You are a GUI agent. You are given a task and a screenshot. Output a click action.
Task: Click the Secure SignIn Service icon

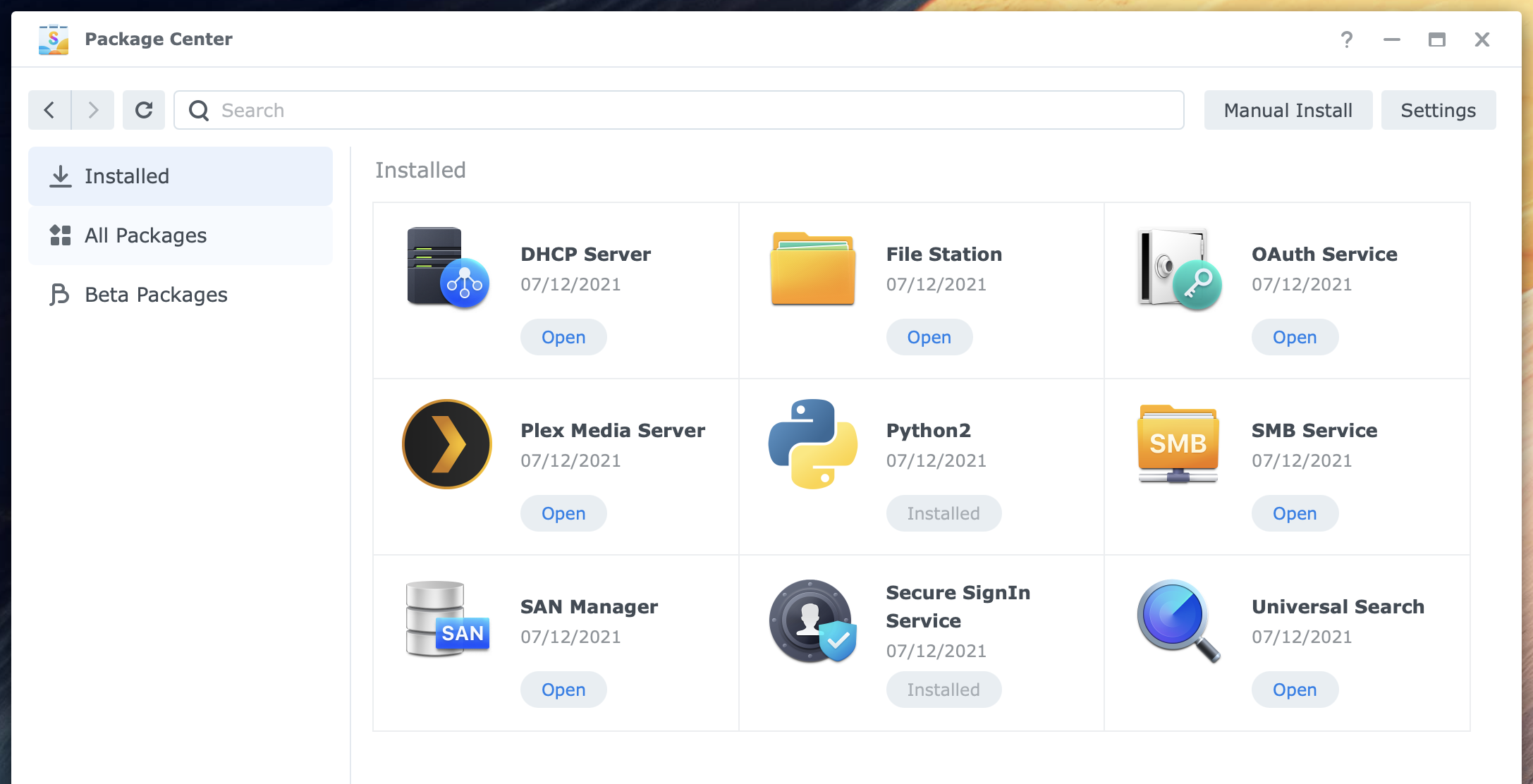[x=813, y=621]
